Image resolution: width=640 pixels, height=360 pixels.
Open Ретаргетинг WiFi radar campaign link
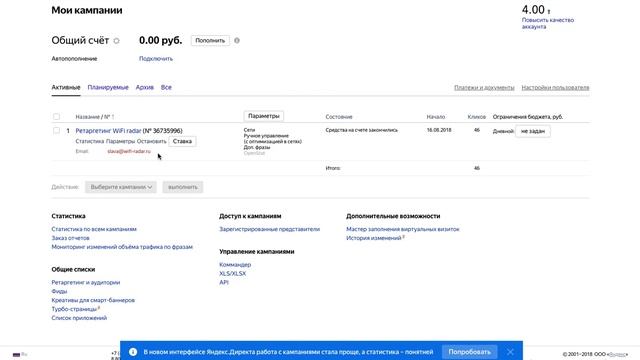point(108,131)
